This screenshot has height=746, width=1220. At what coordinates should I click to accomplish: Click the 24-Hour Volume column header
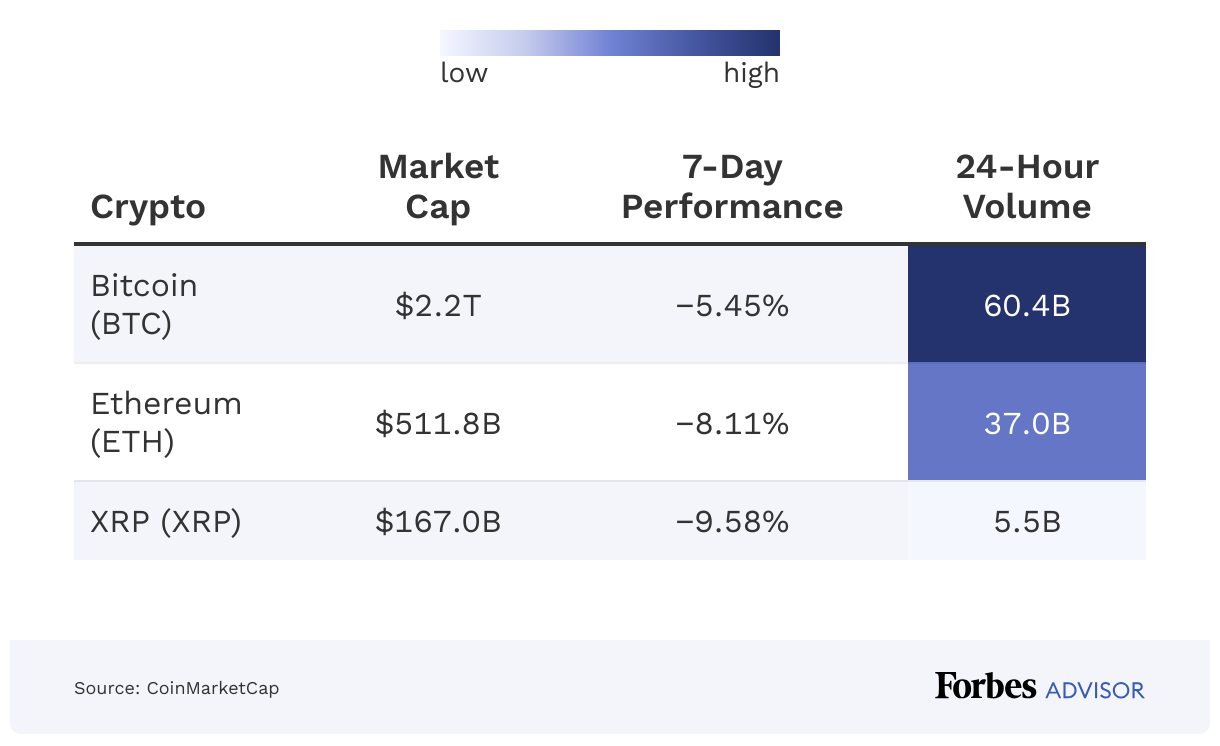tap(1027, 187)
